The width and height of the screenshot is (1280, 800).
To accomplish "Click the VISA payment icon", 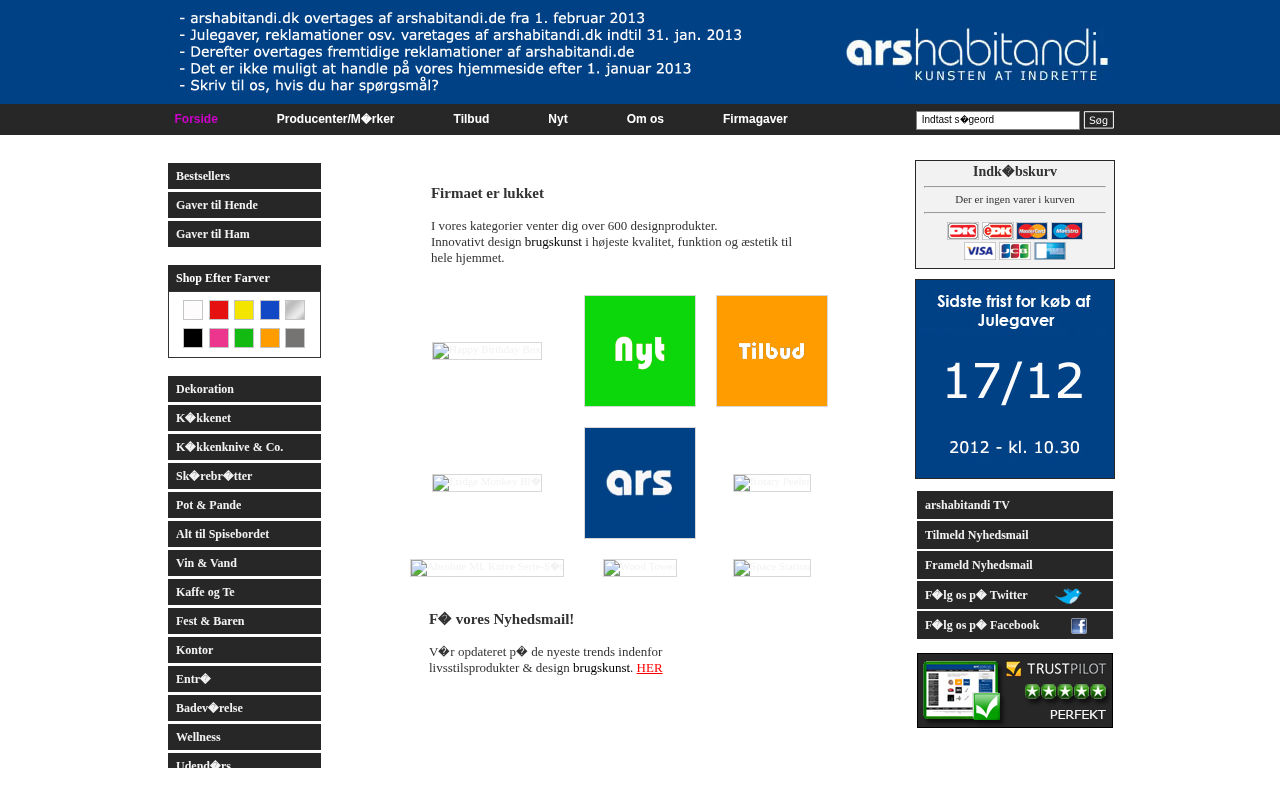I will (980, 251).
